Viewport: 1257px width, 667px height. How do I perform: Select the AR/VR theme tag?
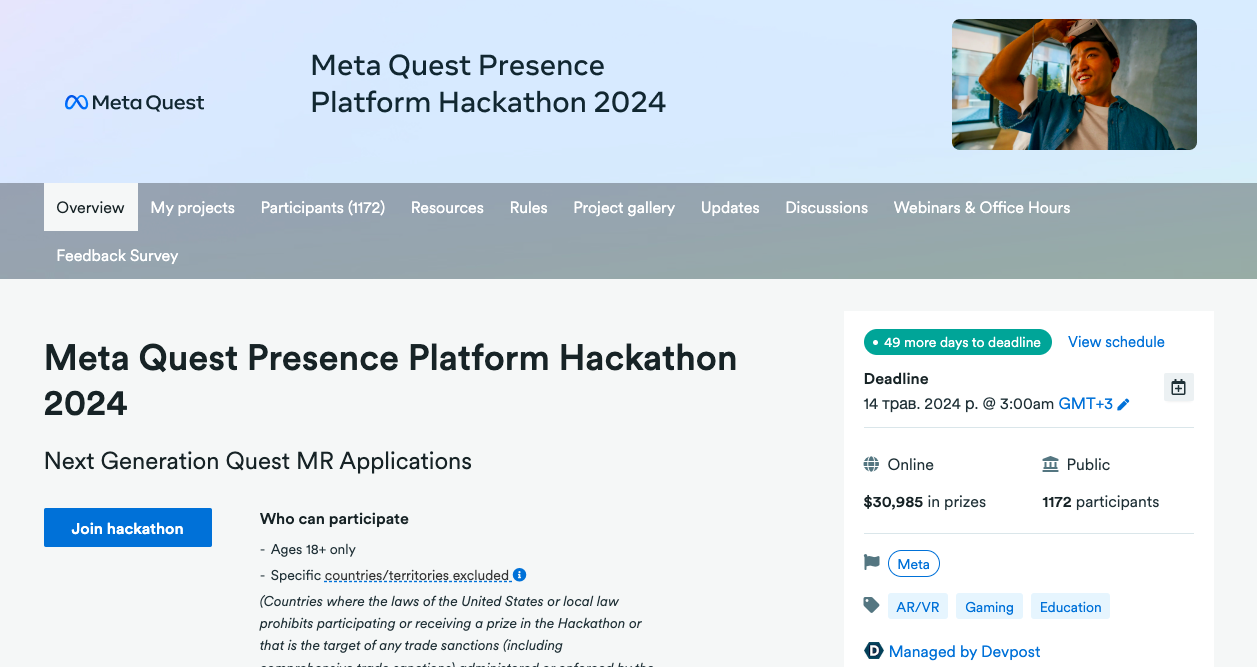pos(918,607)
